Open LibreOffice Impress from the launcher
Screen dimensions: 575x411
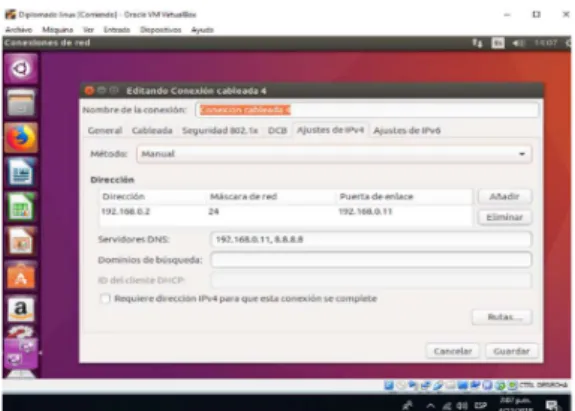click(21, 242)
